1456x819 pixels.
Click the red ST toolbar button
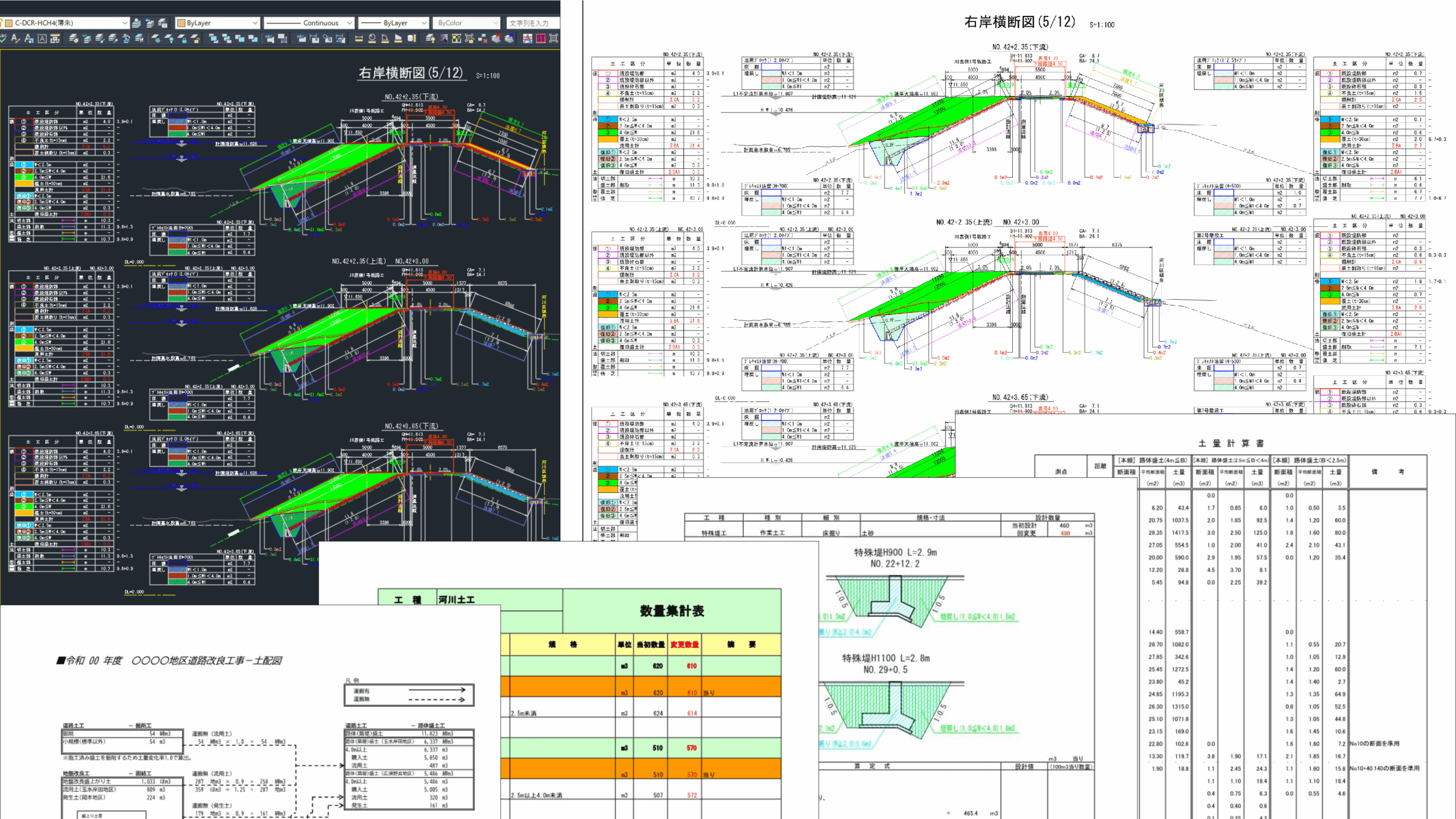point(540,38)
